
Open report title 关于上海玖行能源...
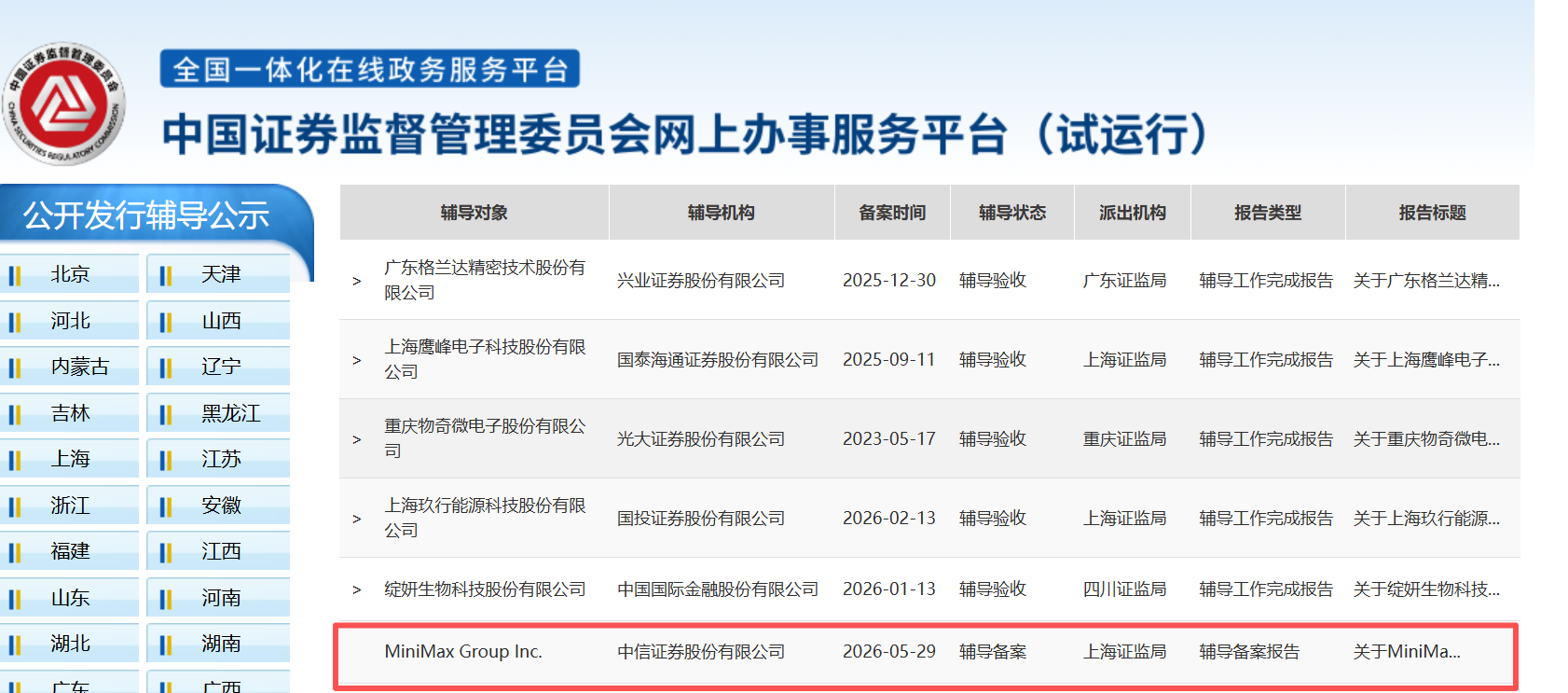pos(1426,519)
